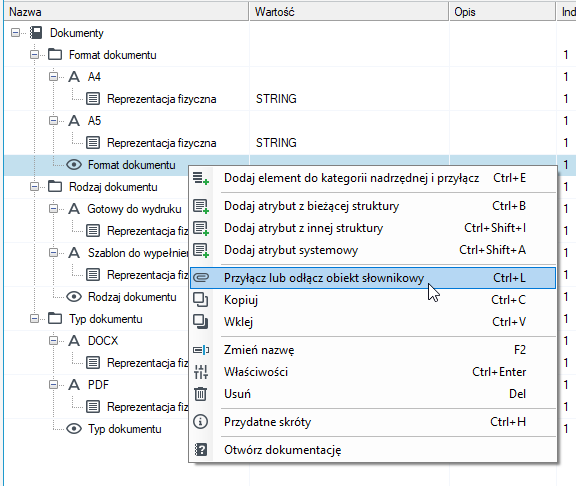Choose Usuń from the context menu

coord(373,394)
